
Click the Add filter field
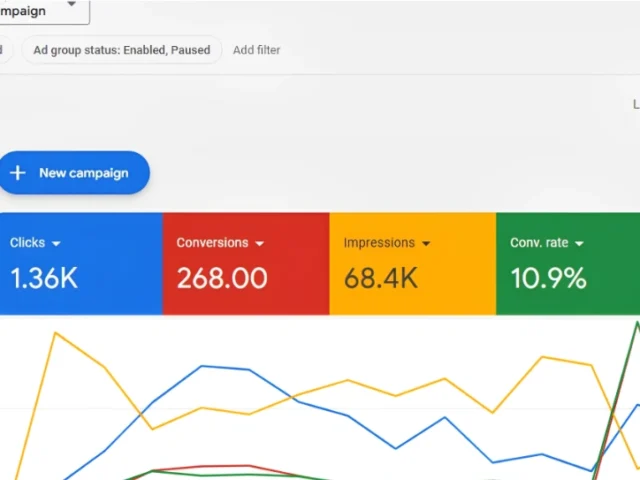point(256,50)
